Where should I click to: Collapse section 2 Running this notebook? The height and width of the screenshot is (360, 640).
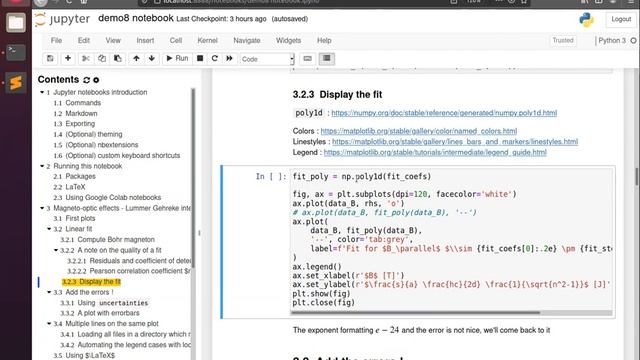[42, 166]
